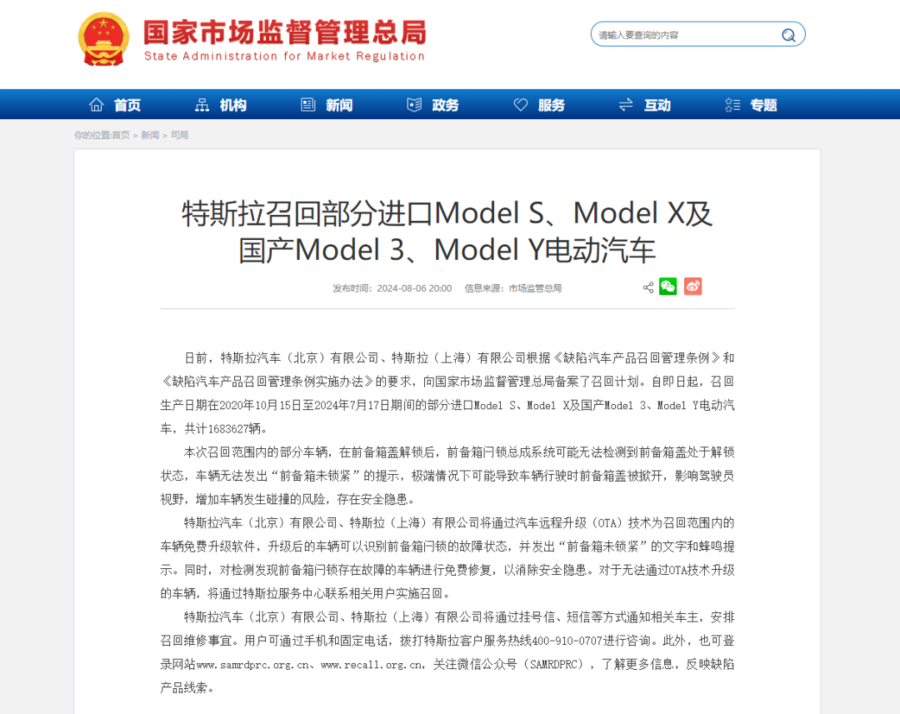Click the icon beside 专题
The width and height of the screenshot is (900, 714).
point(733,105)
